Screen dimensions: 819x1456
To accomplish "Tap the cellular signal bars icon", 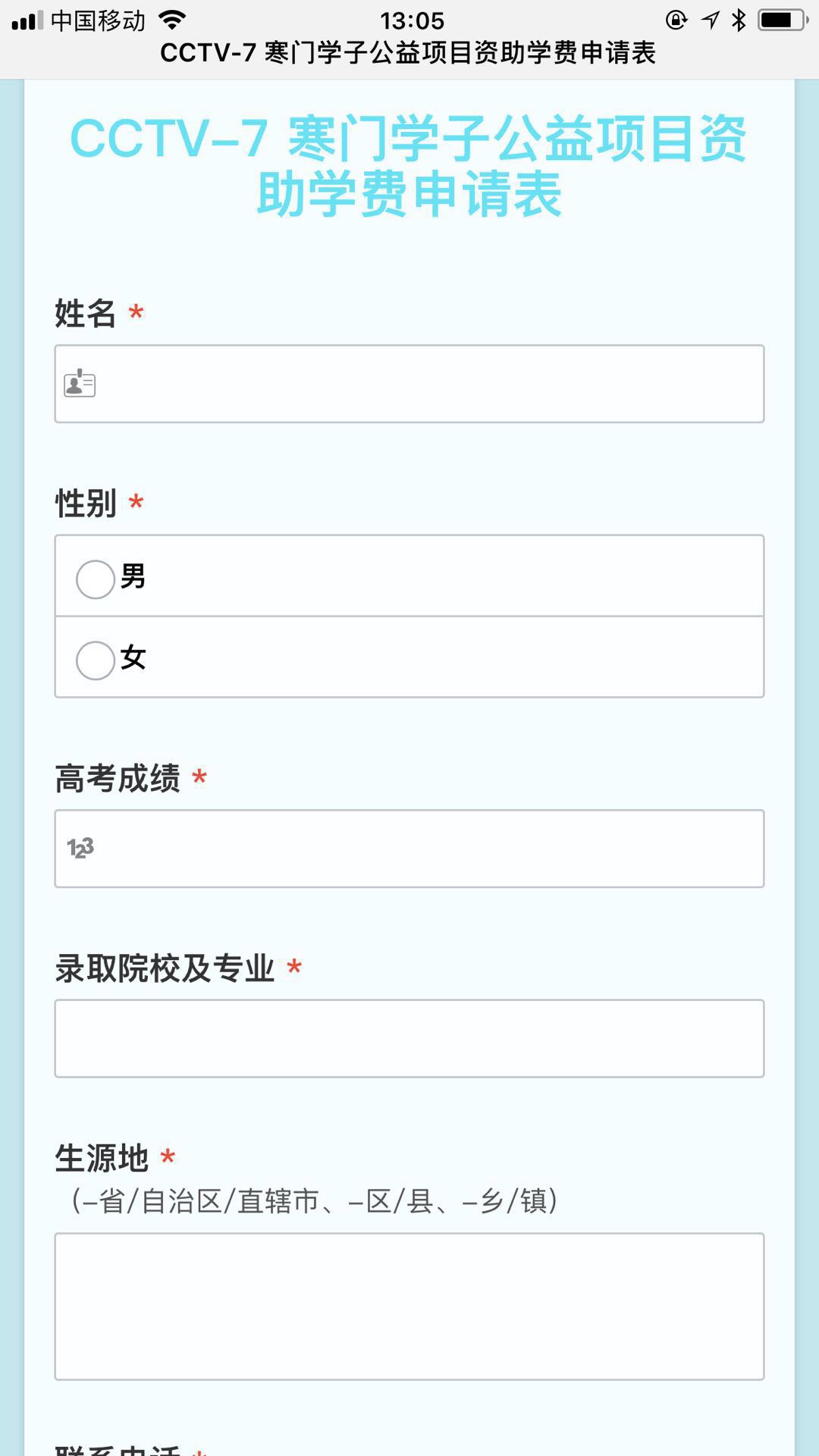I will [27, 20].
